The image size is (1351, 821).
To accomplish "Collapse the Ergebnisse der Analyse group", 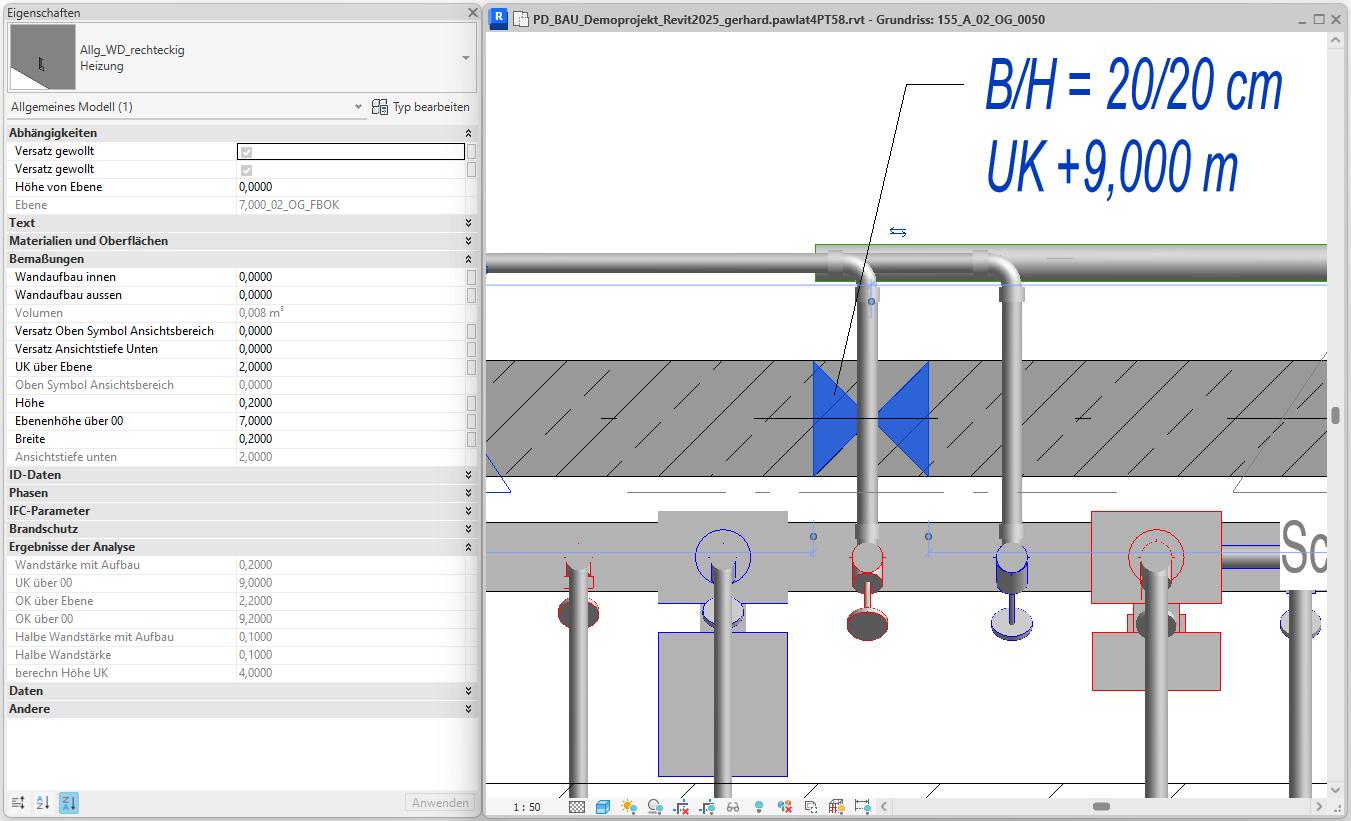I will click(468, 547).
